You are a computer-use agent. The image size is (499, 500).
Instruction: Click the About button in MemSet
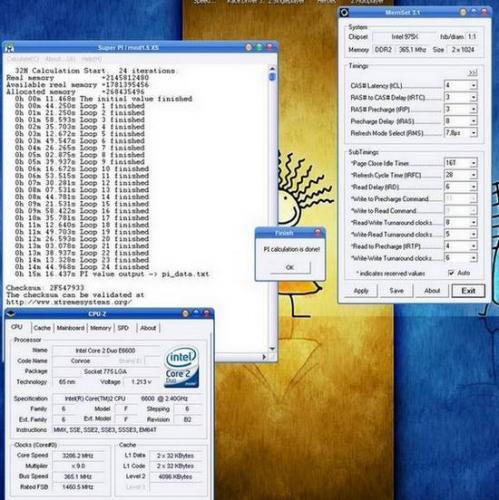[x=432, y=291]
